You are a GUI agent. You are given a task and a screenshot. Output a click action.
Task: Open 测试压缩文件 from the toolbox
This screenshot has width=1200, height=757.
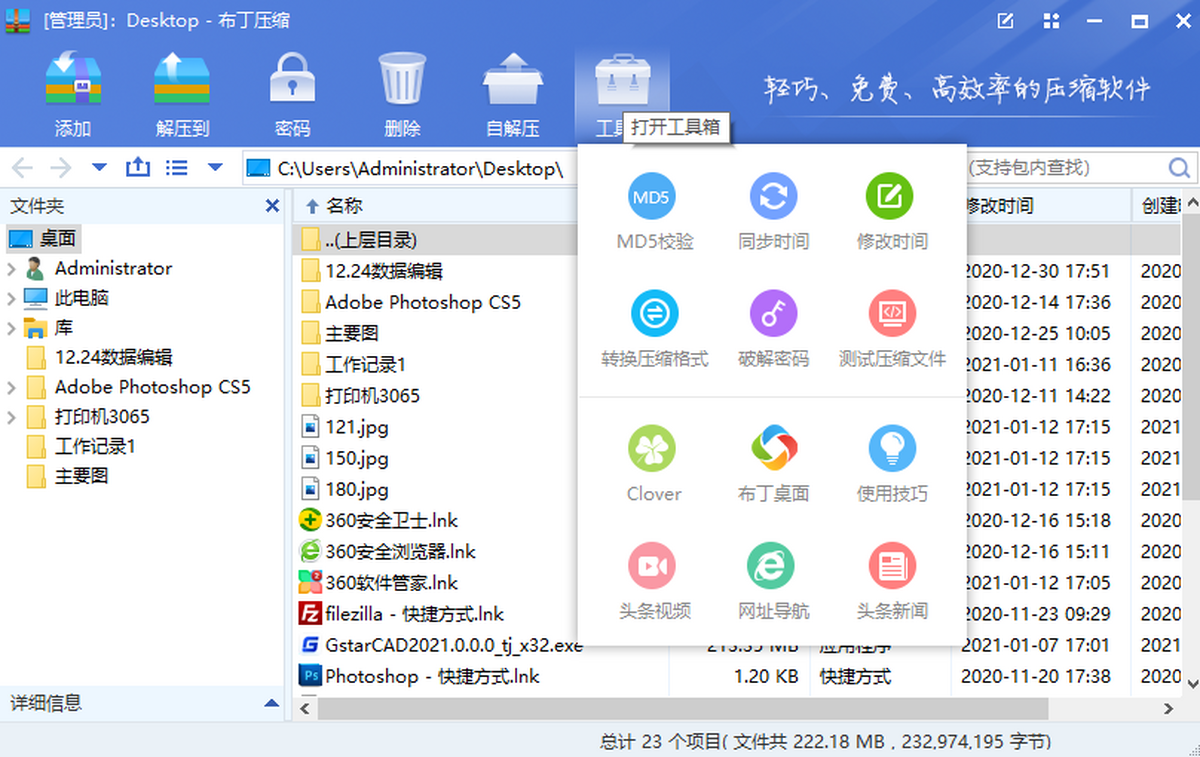[891, 315]
